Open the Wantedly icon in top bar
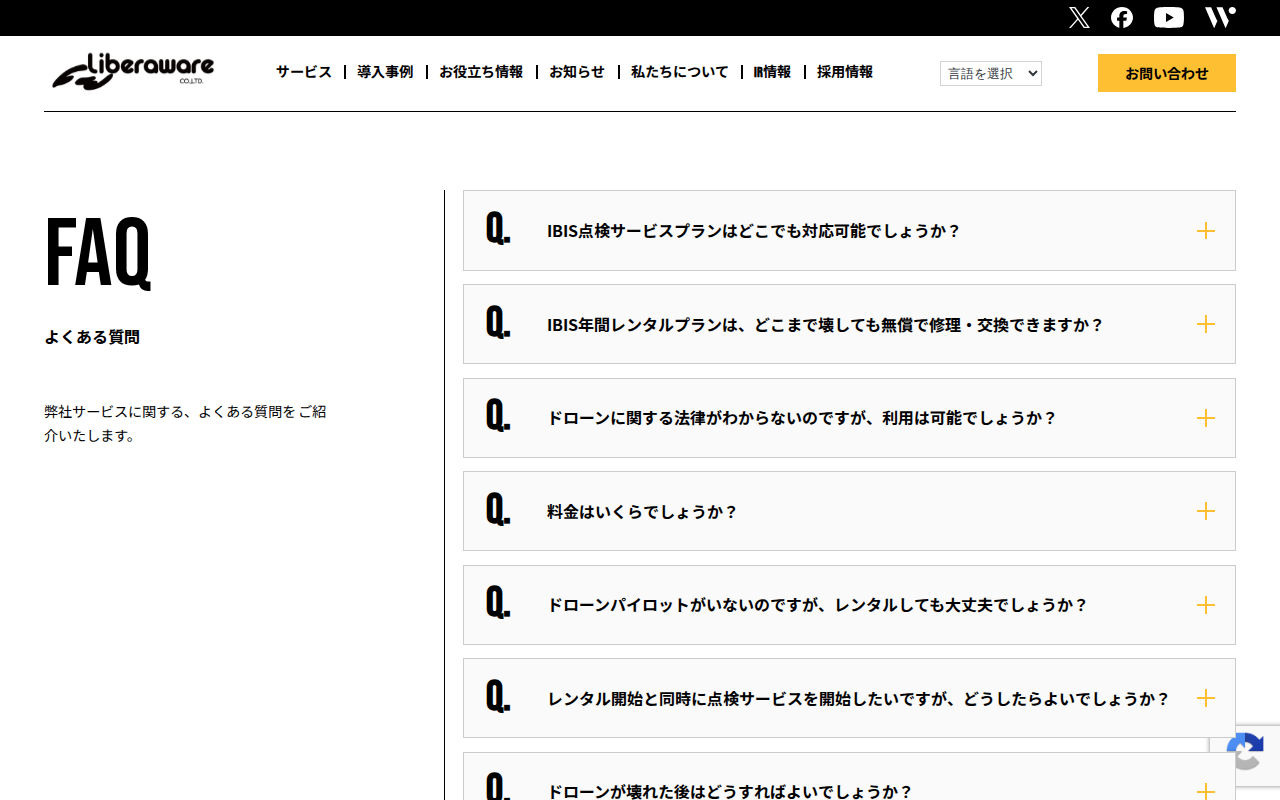The height and width of the screenshot is (800, 1280). (x=1220, y=17)
